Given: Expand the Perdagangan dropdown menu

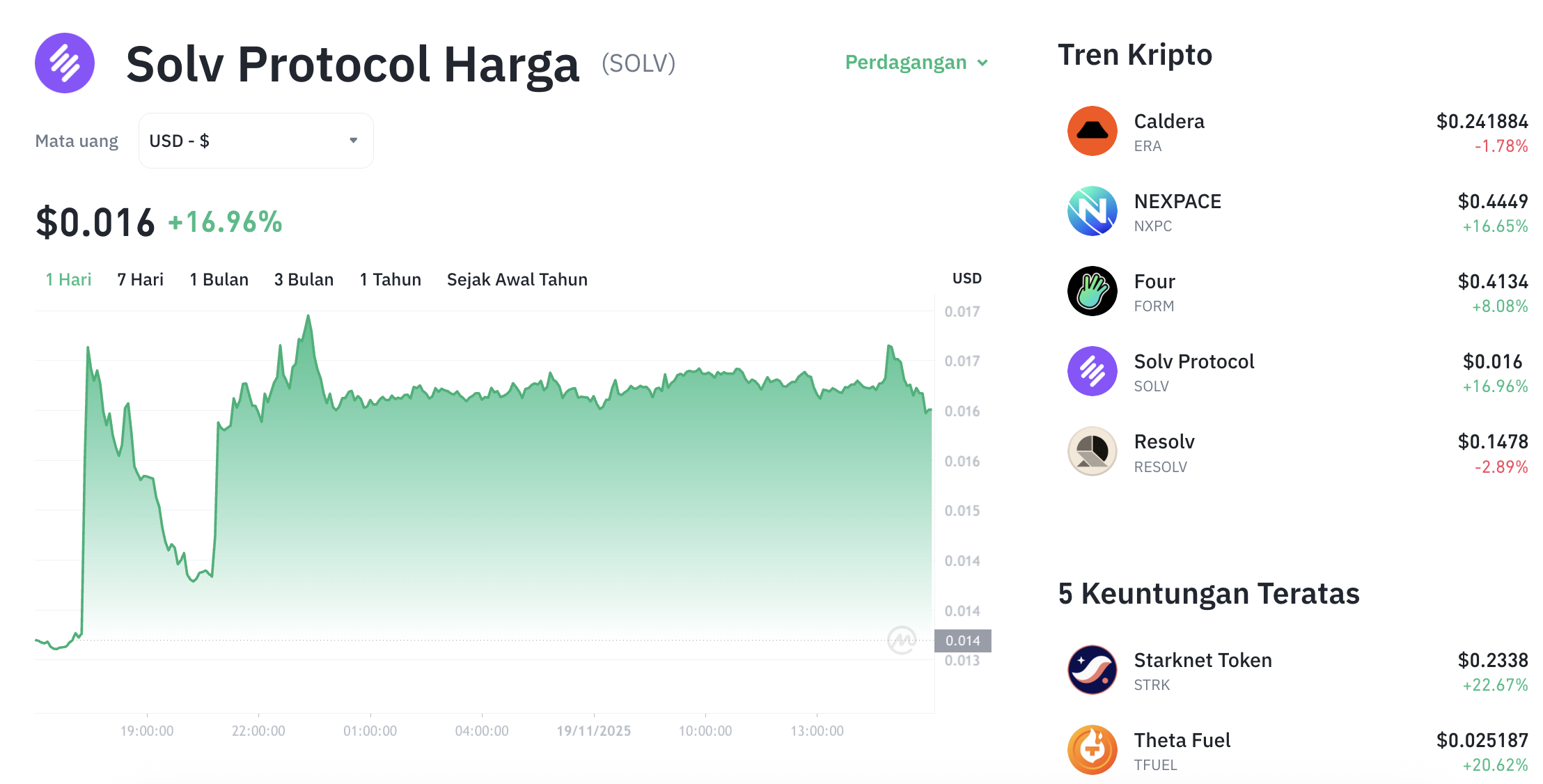Looking at the screenshot, I should click(916, 62).
